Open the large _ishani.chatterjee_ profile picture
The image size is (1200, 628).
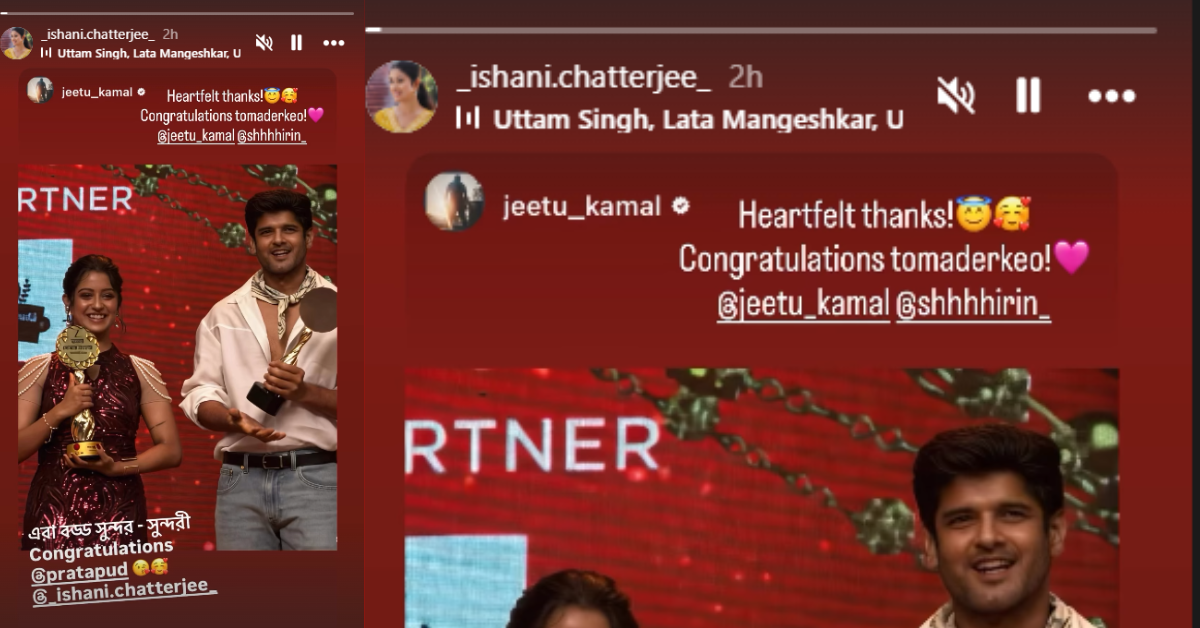402,96
